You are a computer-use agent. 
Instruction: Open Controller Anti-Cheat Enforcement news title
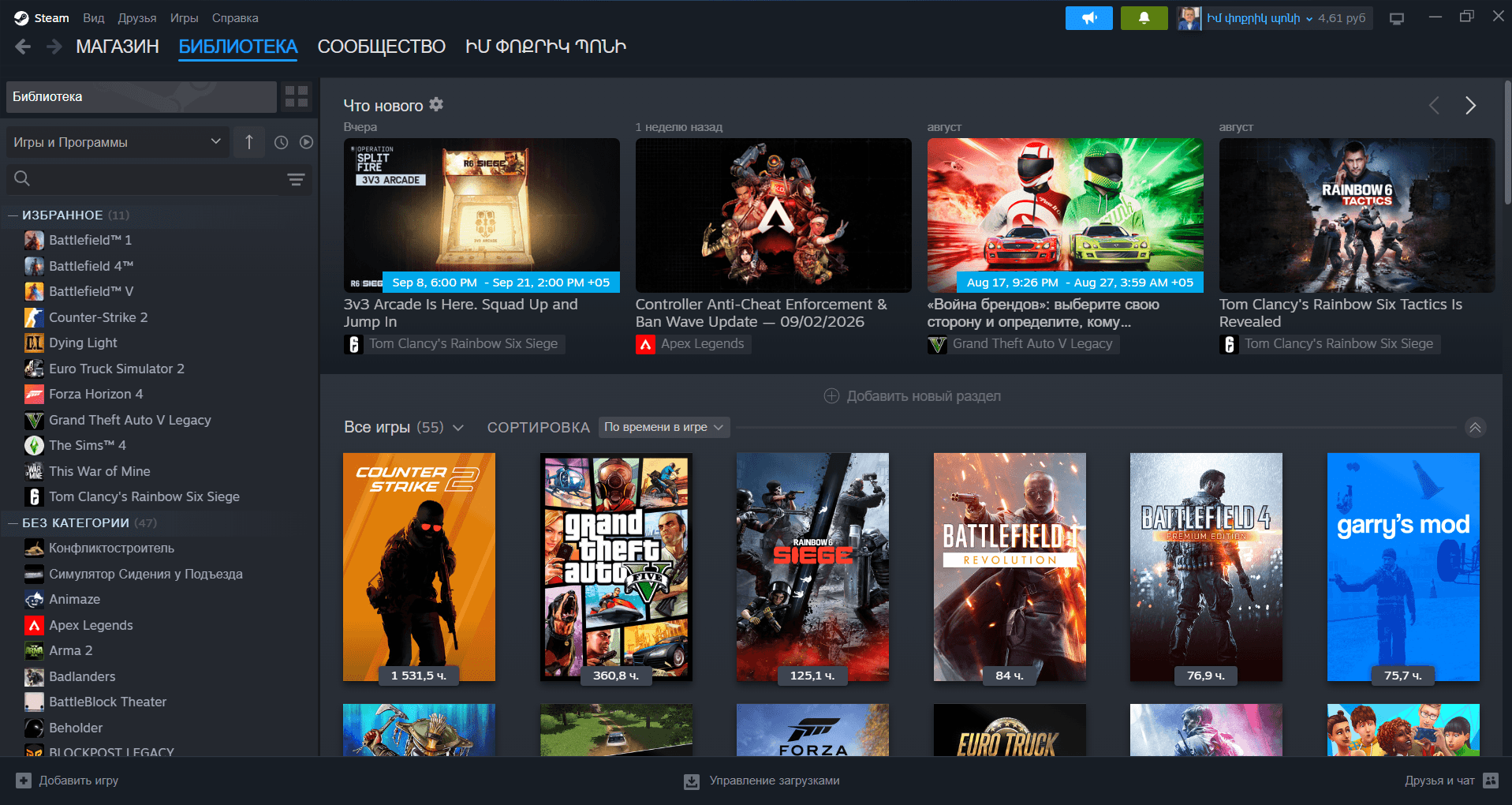click(x=761, y=313)
